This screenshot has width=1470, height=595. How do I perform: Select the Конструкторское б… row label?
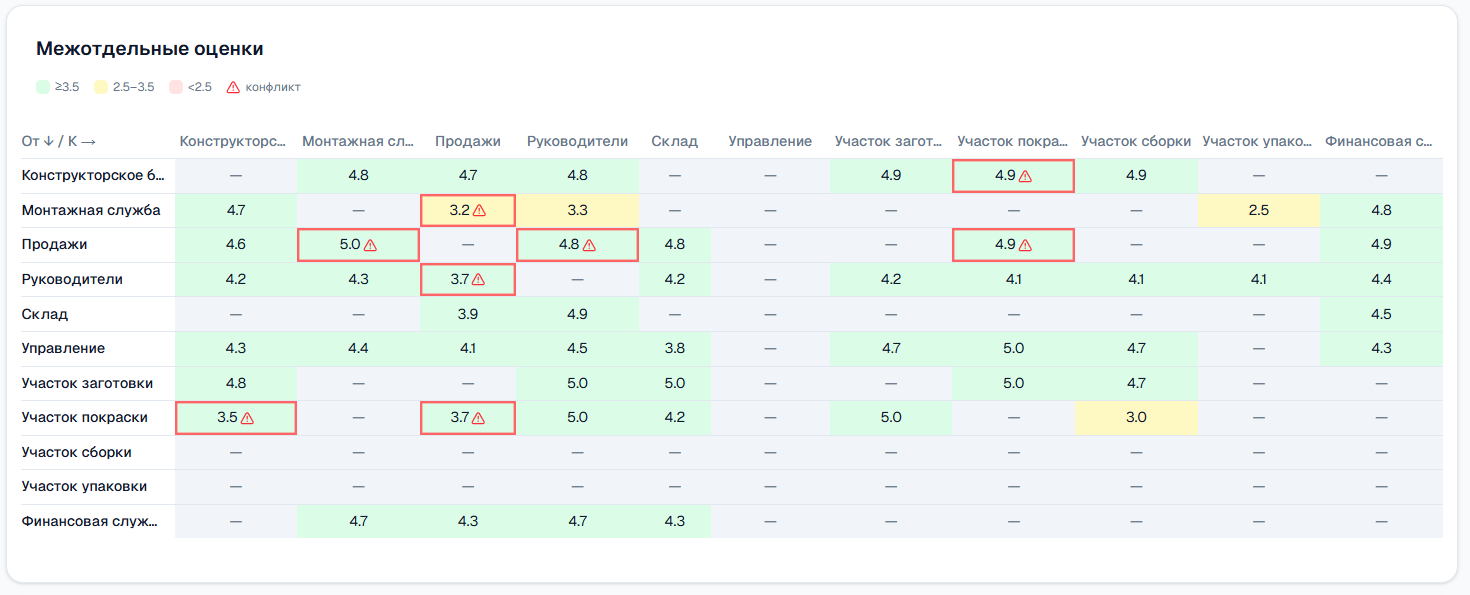tap(92, 176)
